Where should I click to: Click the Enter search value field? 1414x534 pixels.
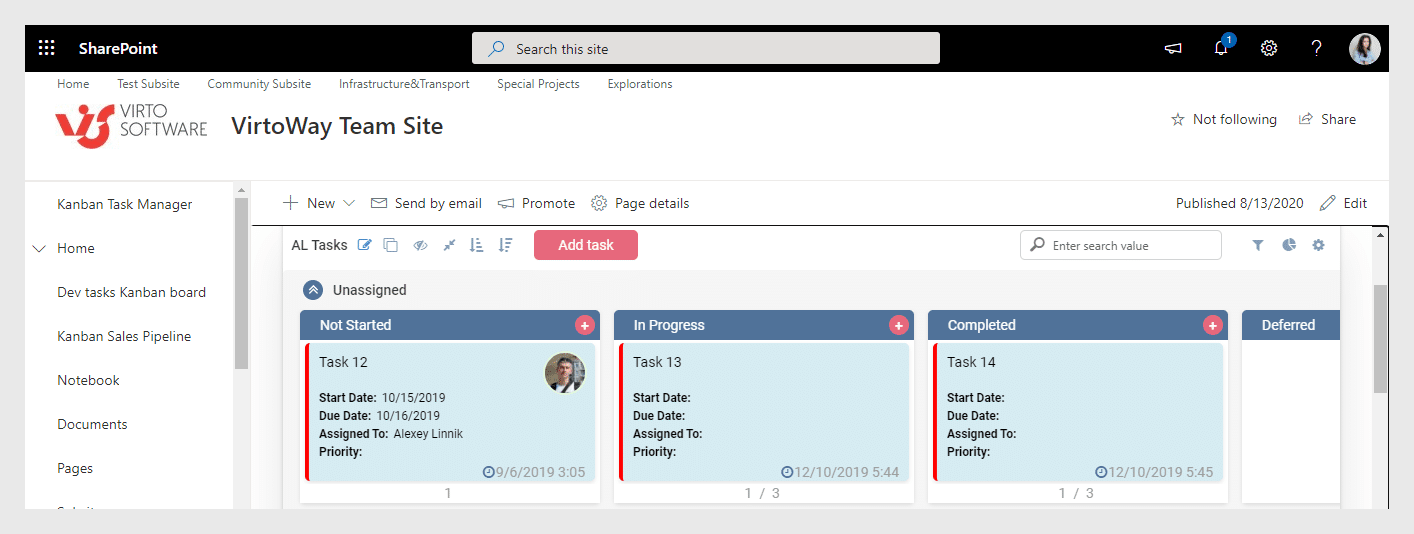(1121, 245)
